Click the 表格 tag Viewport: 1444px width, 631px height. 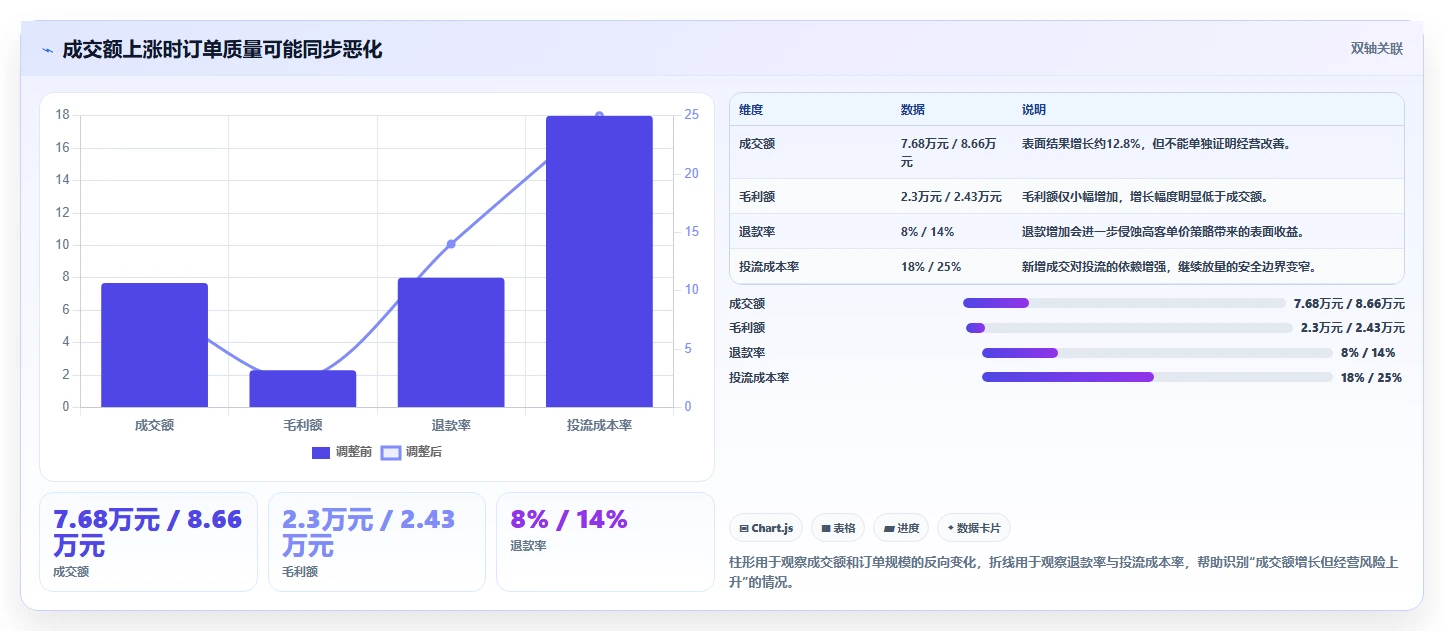[838, 528]
